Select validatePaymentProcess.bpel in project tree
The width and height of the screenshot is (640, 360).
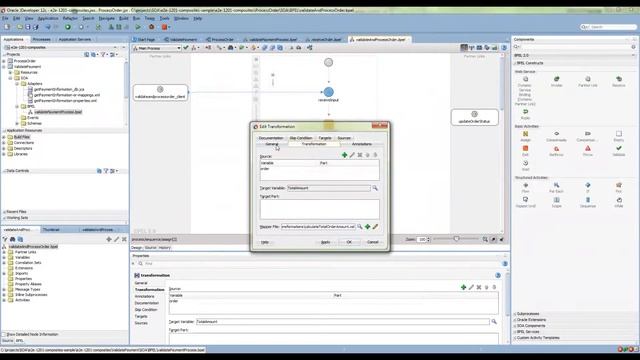(x=58, y=112)
